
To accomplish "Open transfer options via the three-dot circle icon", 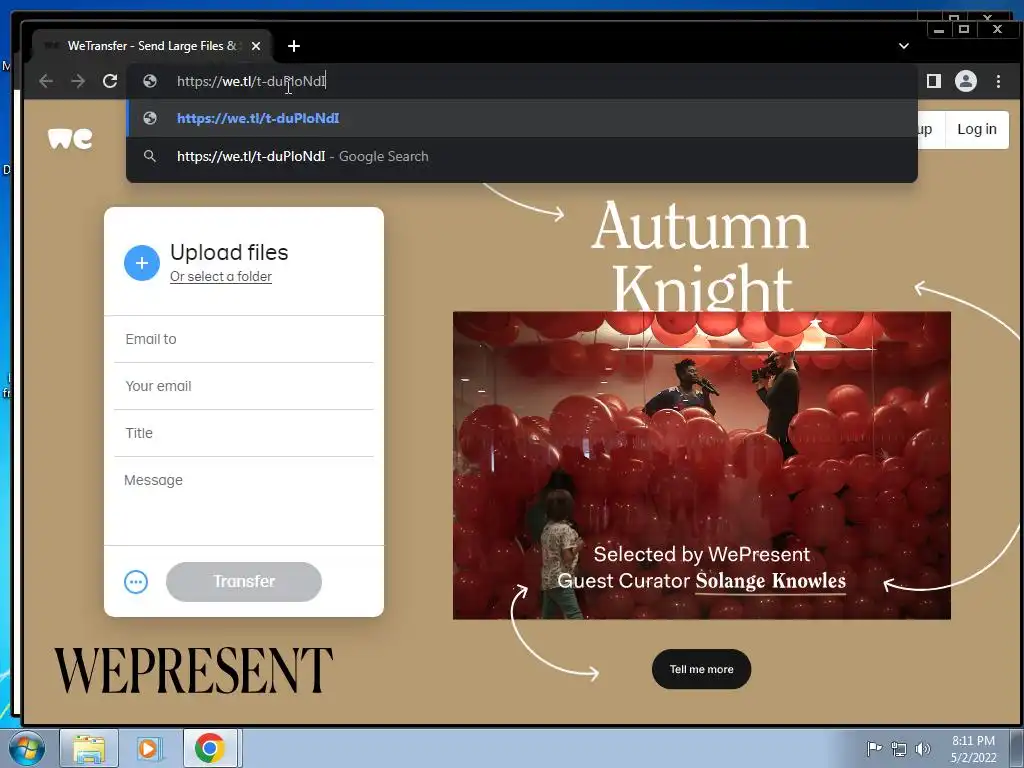I will pyautogui.click(x=136, y=582).
